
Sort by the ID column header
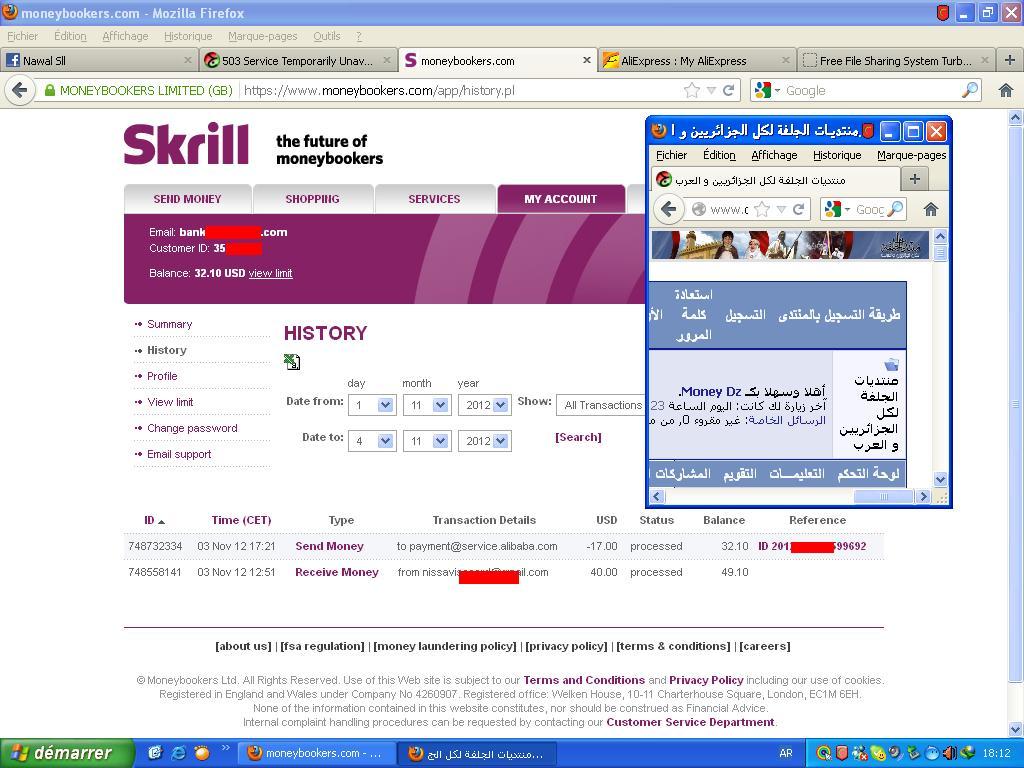point(154,520)
